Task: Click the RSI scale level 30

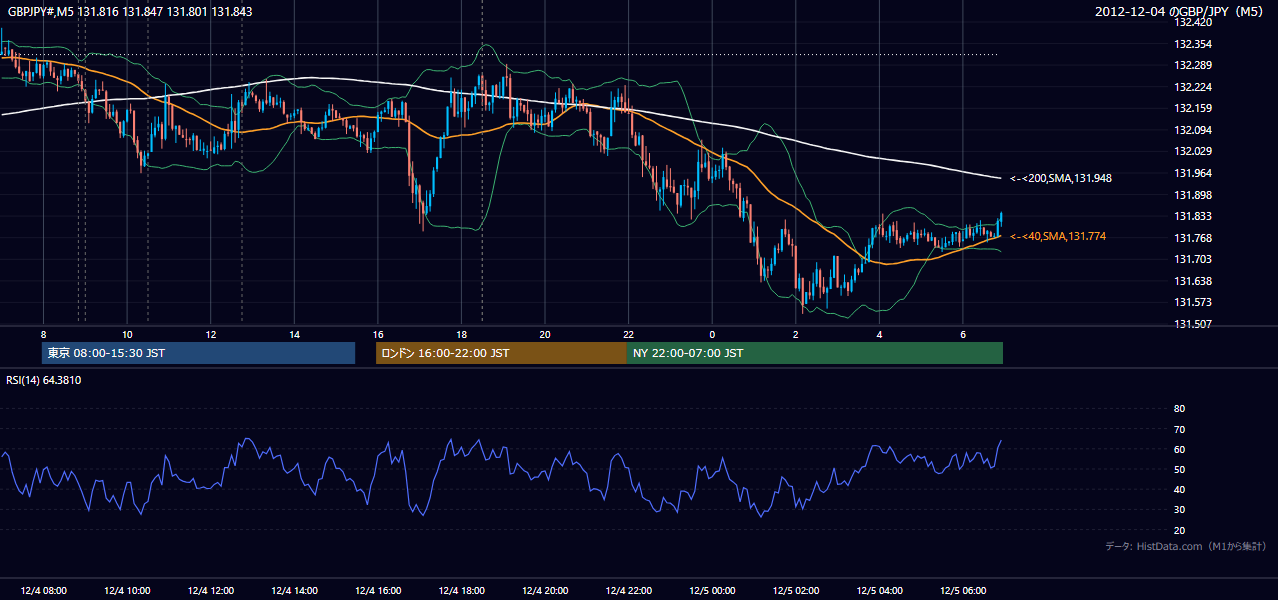Action: point(1179,510)
